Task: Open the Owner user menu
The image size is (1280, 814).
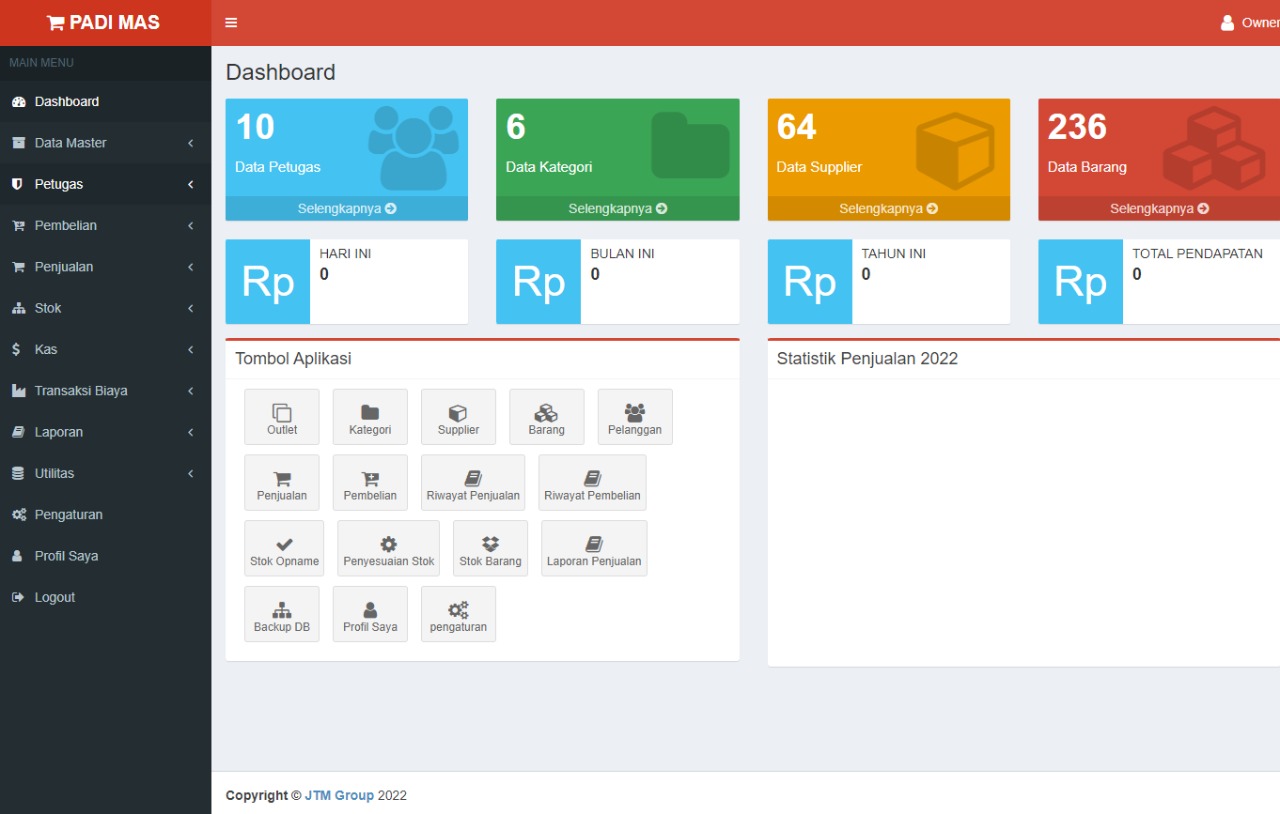Action: (x=1250, y=23)
